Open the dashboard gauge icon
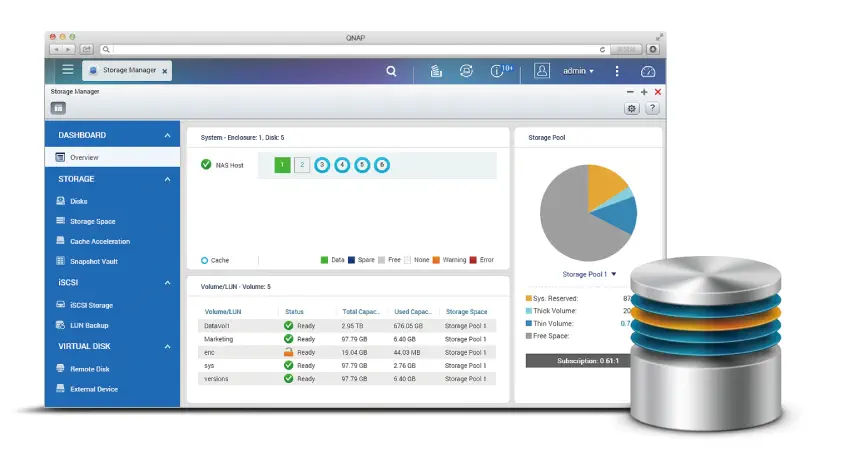Image resolution: width=844 pixels, height=450 pixels. [648, 71]
